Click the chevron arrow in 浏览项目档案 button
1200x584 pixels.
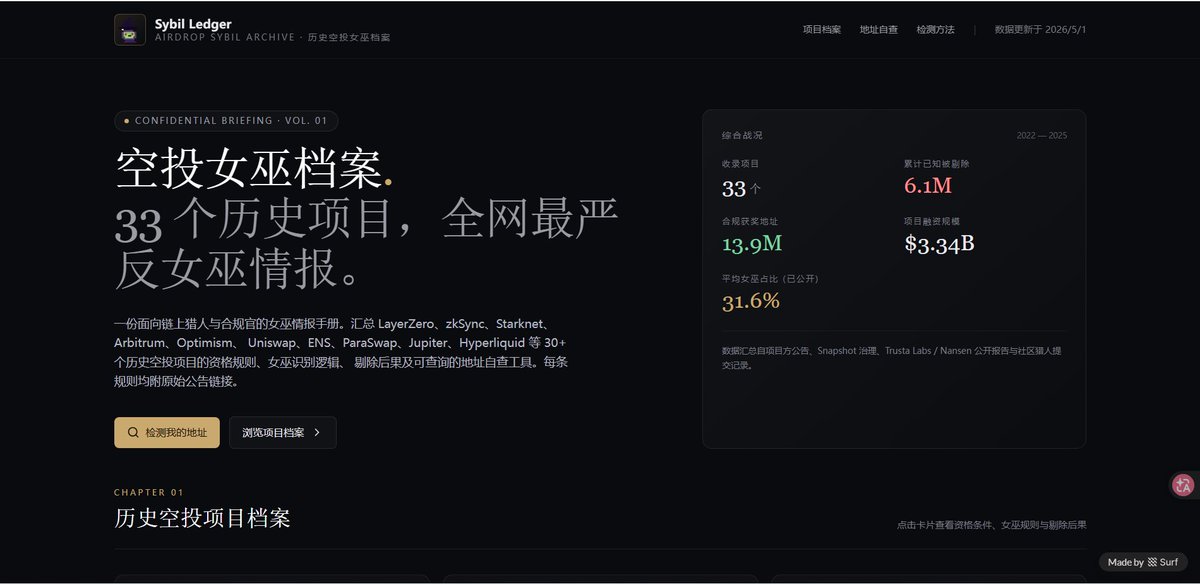tap(317, 433)
